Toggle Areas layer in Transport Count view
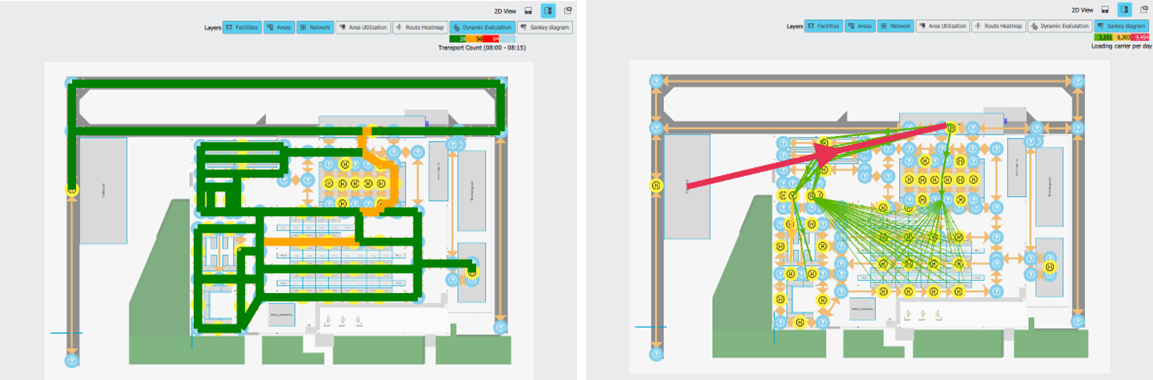This screenshot has width=1153, height=380. tap(278, 28)
